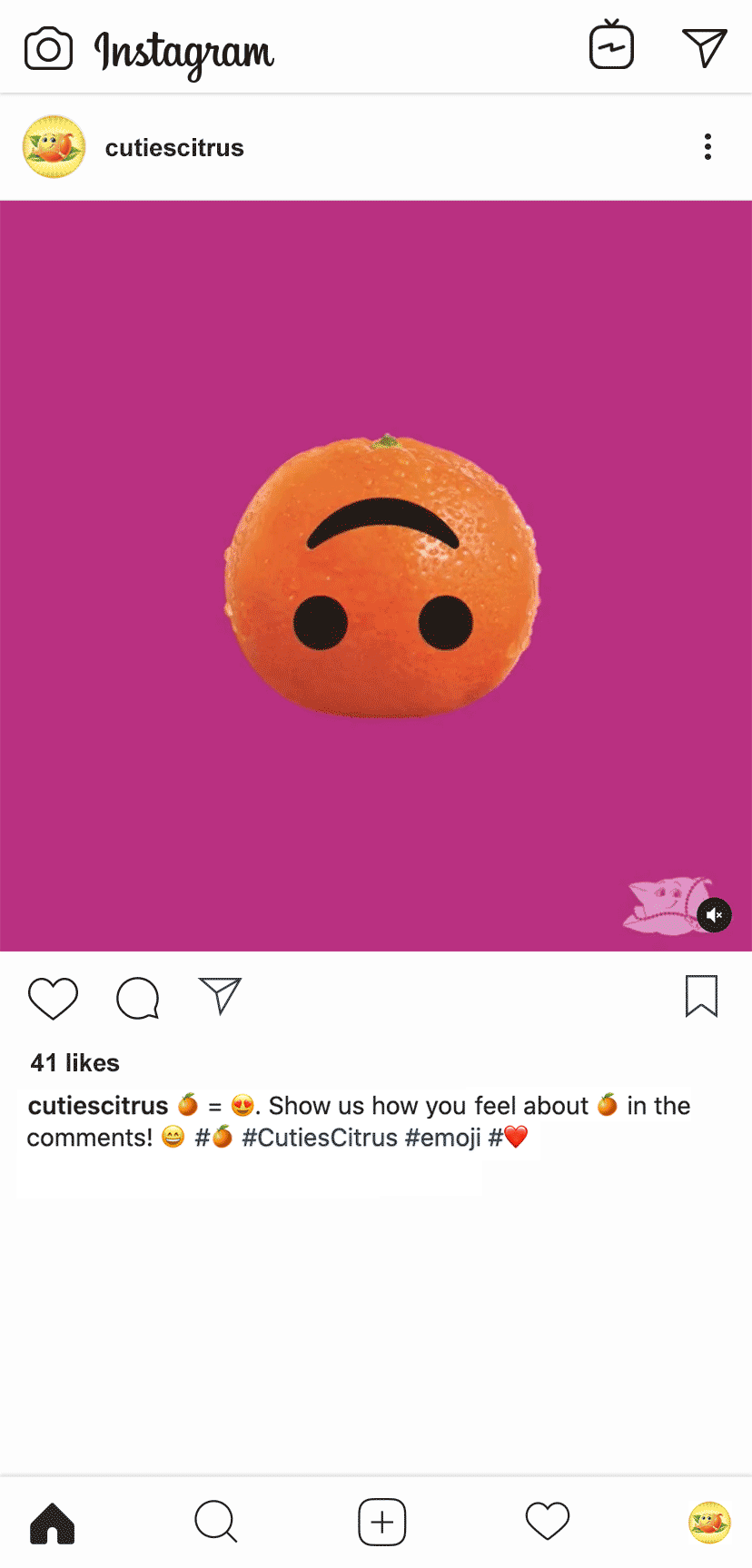Open comments with speech bubble icon

tap(138, 998)
